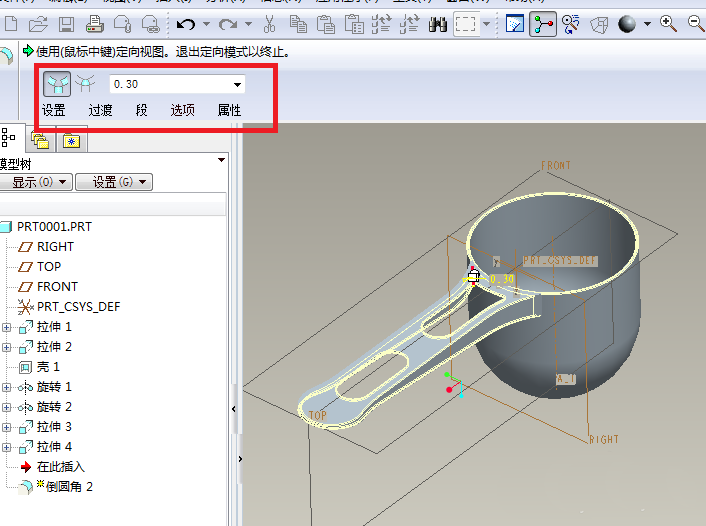Expand the 旋转 1 feature node
The image size is (706, 526).
click(x=6, y=387)
